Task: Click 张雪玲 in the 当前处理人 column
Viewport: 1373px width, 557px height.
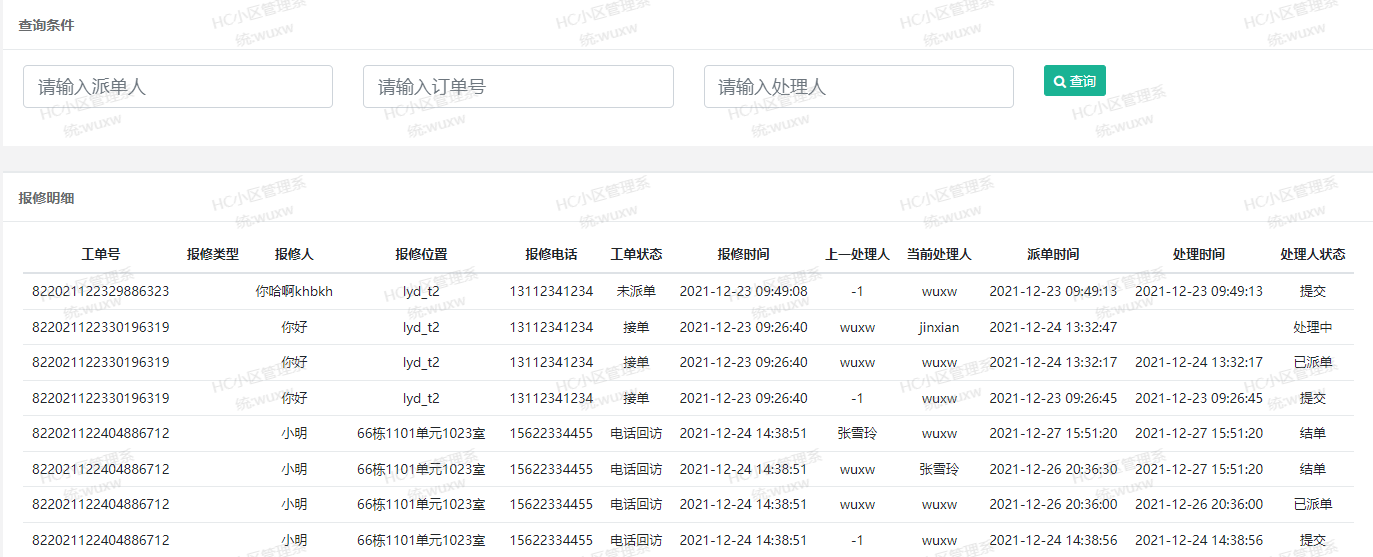Action: tap(939, 469)
